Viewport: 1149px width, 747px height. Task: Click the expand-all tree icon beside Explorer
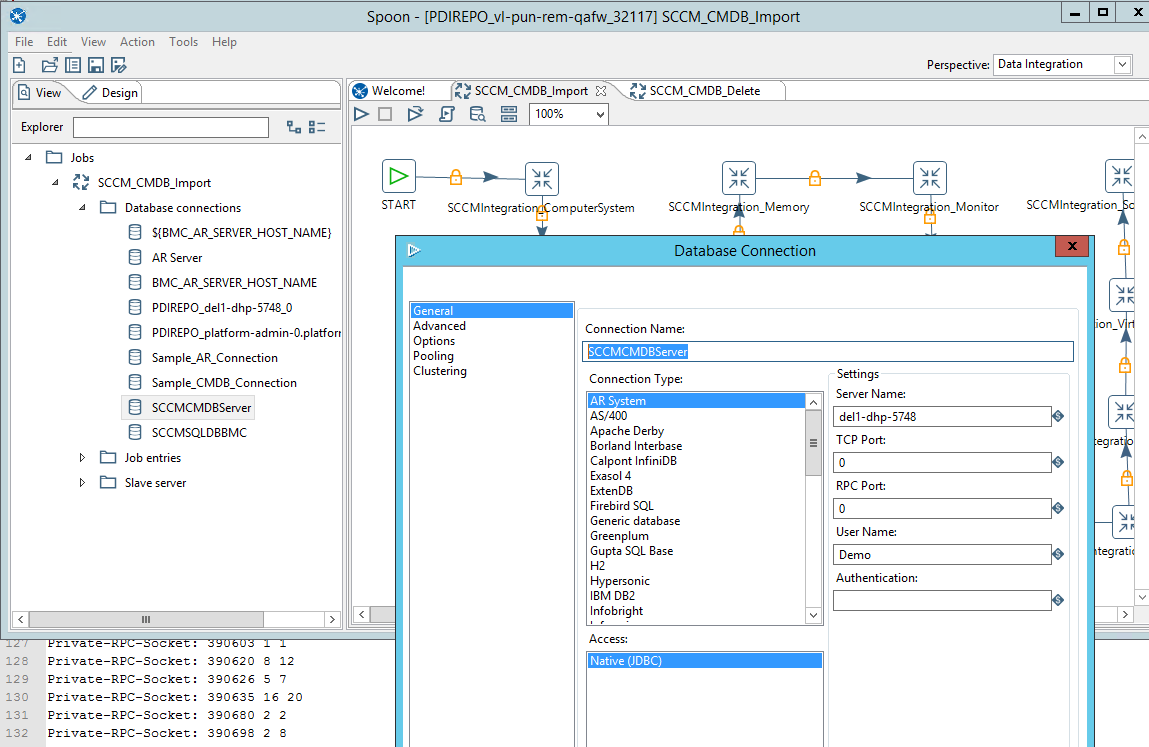(x=293, y=127)
